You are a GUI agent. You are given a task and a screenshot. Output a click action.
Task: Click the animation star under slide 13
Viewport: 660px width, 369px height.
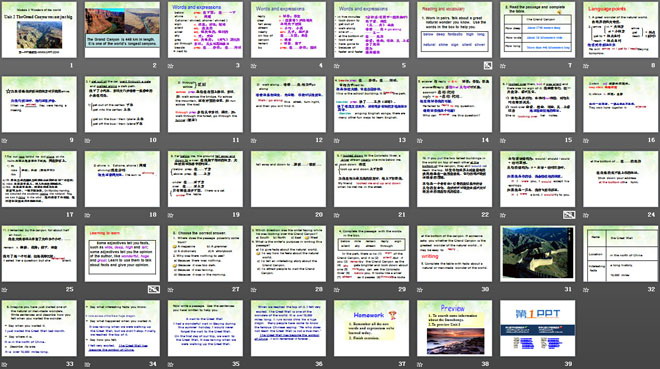tap(337, 141)
